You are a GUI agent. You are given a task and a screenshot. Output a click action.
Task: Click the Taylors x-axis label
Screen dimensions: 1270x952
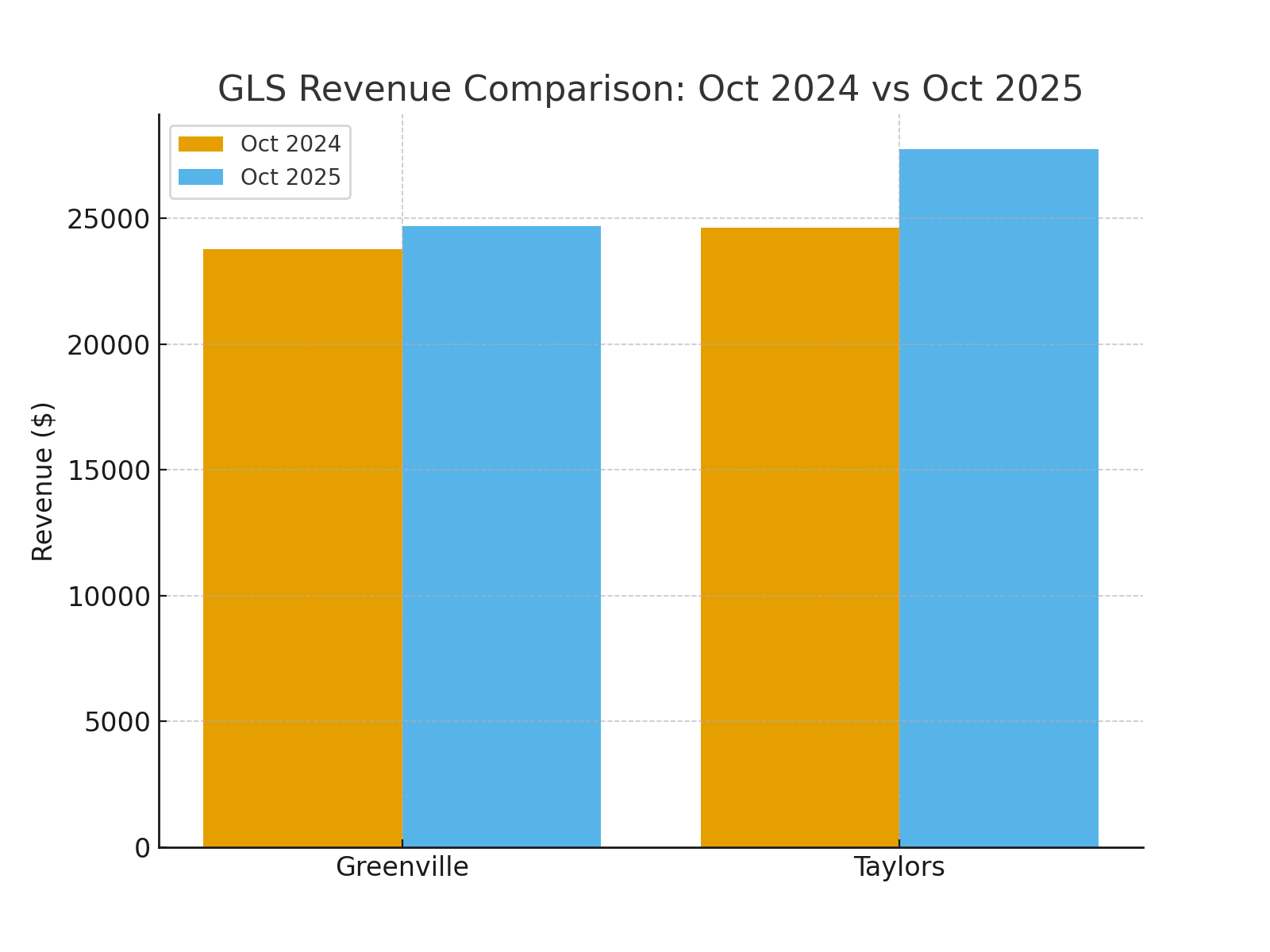[x=899, y=867]
